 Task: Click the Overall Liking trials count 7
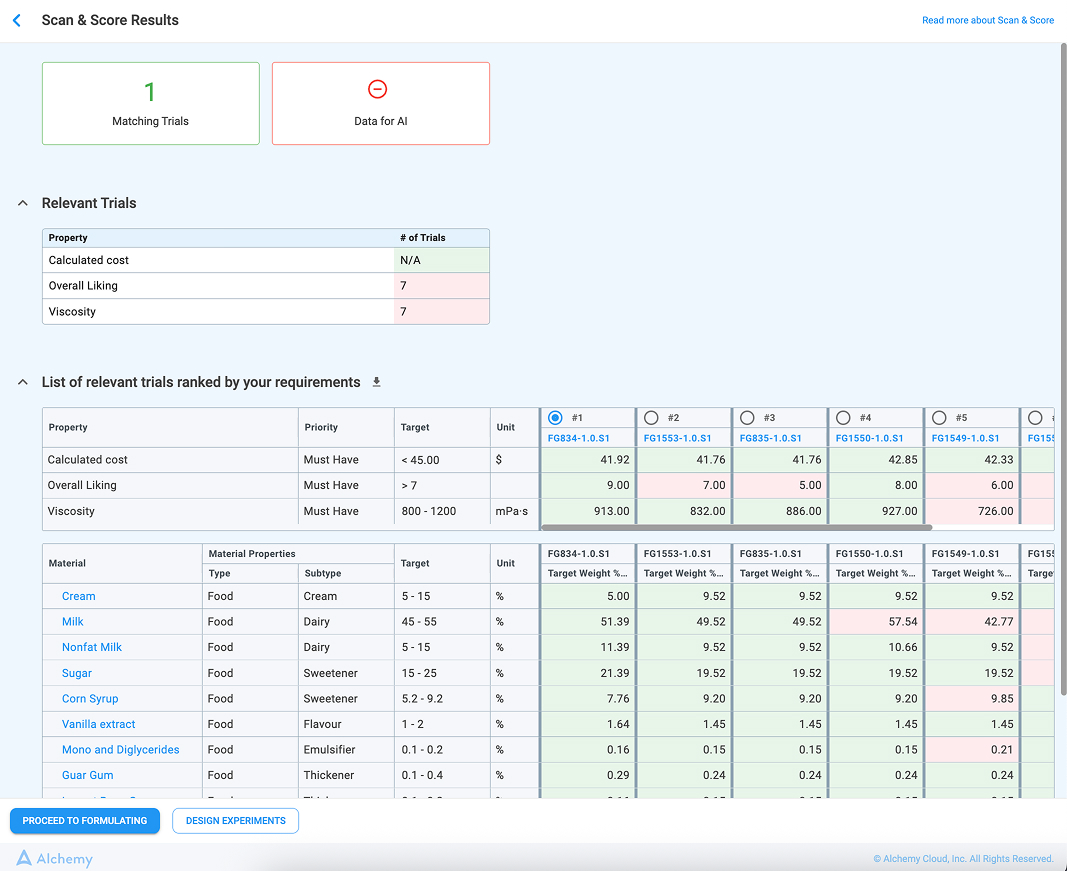coord(441,286)
